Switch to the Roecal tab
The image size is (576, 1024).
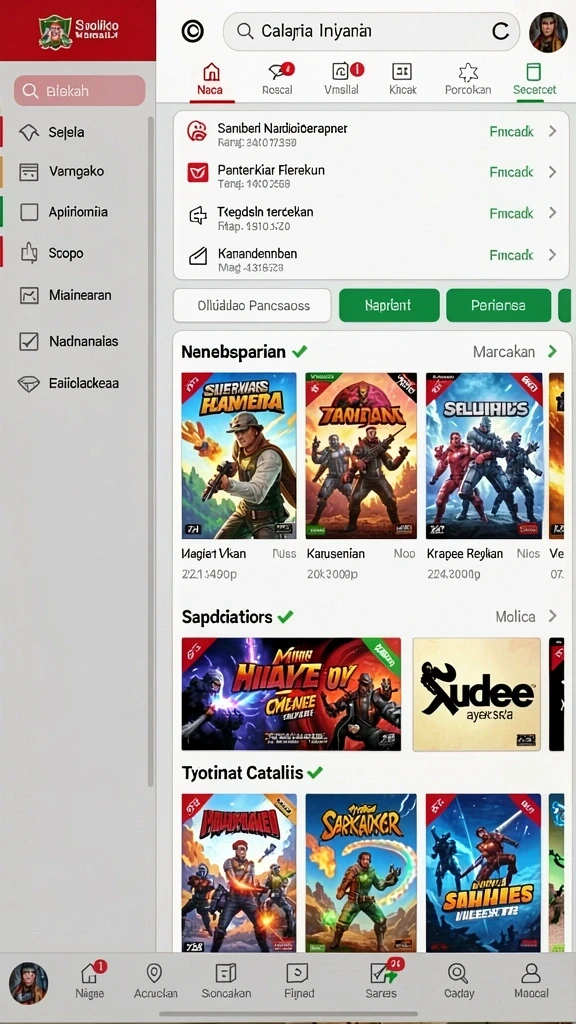point(278,80)
